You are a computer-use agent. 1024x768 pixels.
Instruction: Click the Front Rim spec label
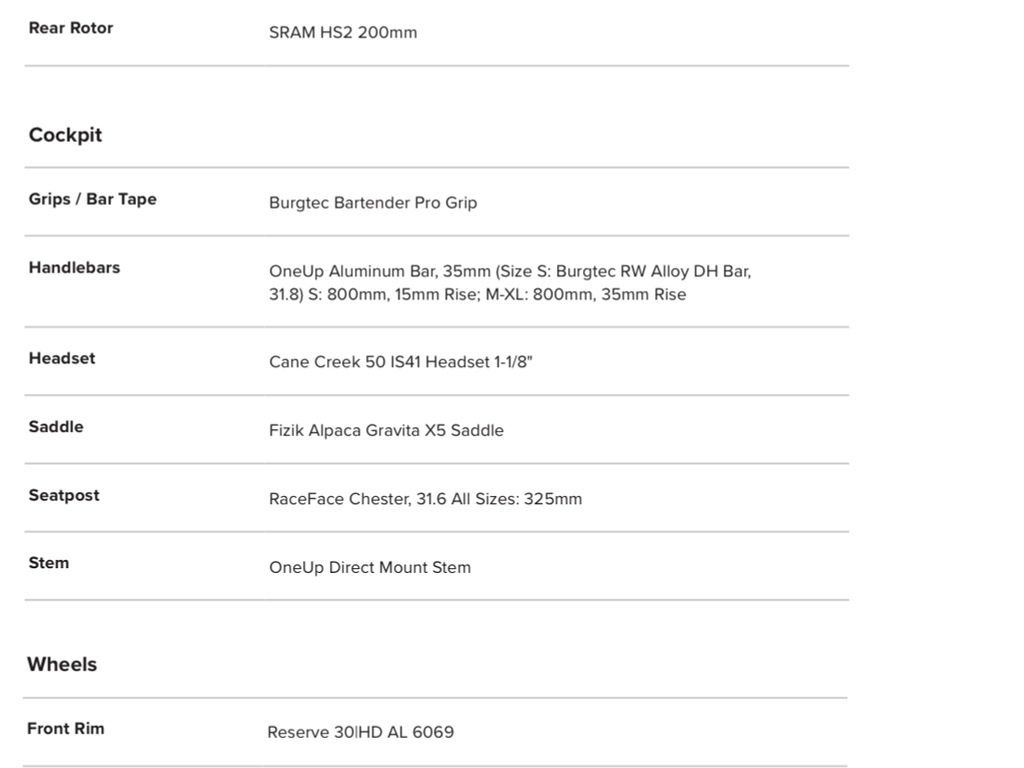tap(65, 729)
